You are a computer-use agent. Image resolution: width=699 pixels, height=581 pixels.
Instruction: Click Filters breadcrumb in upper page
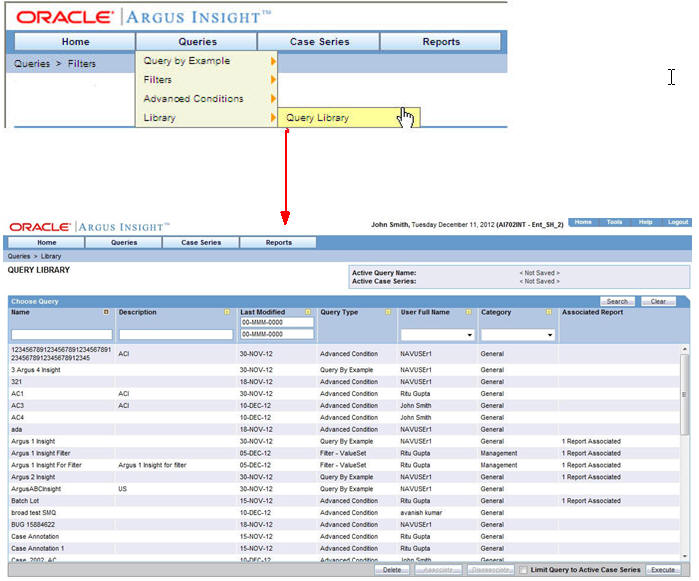click(82, 64)
